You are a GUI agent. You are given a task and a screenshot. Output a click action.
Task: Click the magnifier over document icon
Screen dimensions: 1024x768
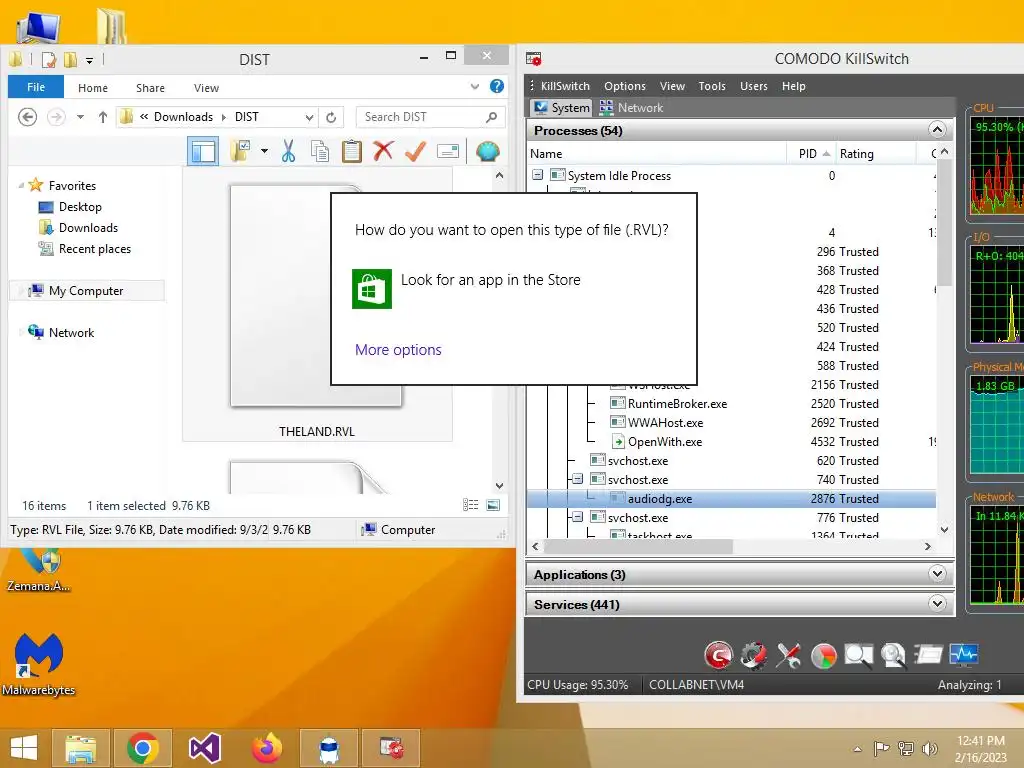pyautogui.click(x=893, y=656)
